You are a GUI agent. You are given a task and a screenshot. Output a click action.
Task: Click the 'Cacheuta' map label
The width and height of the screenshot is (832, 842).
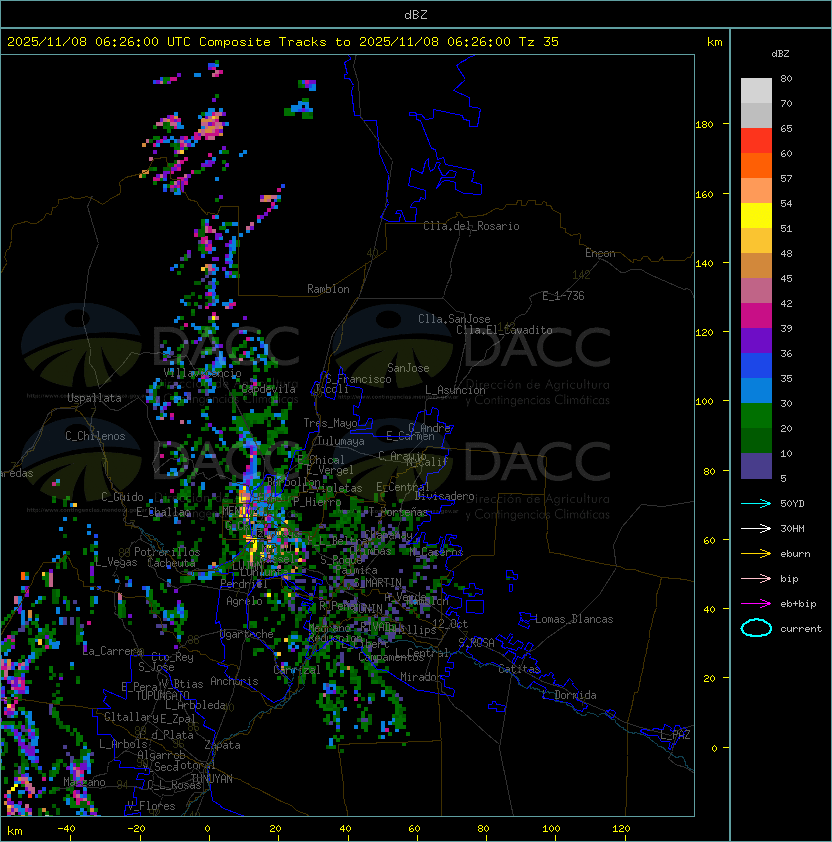point(171,563)
